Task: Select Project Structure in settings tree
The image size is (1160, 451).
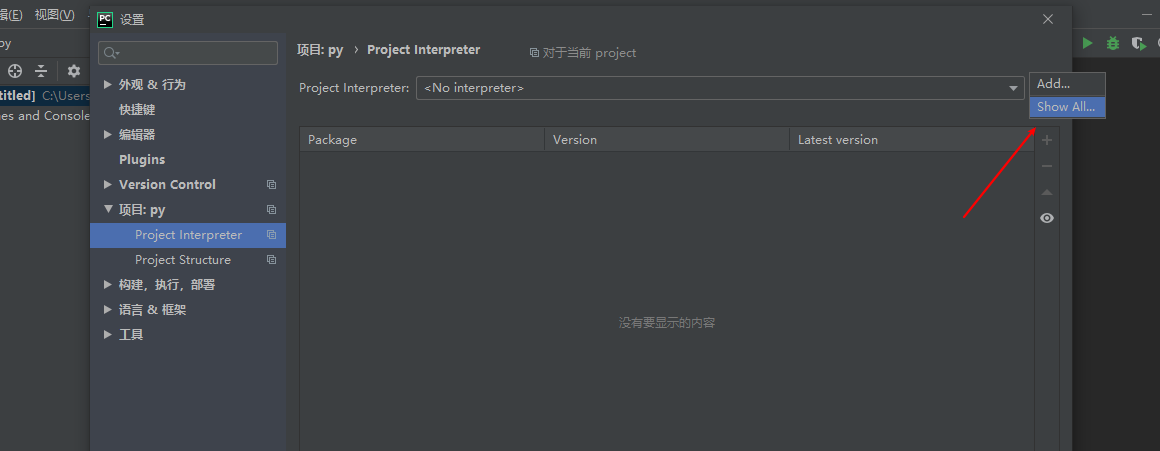Action: pos(183,260)
